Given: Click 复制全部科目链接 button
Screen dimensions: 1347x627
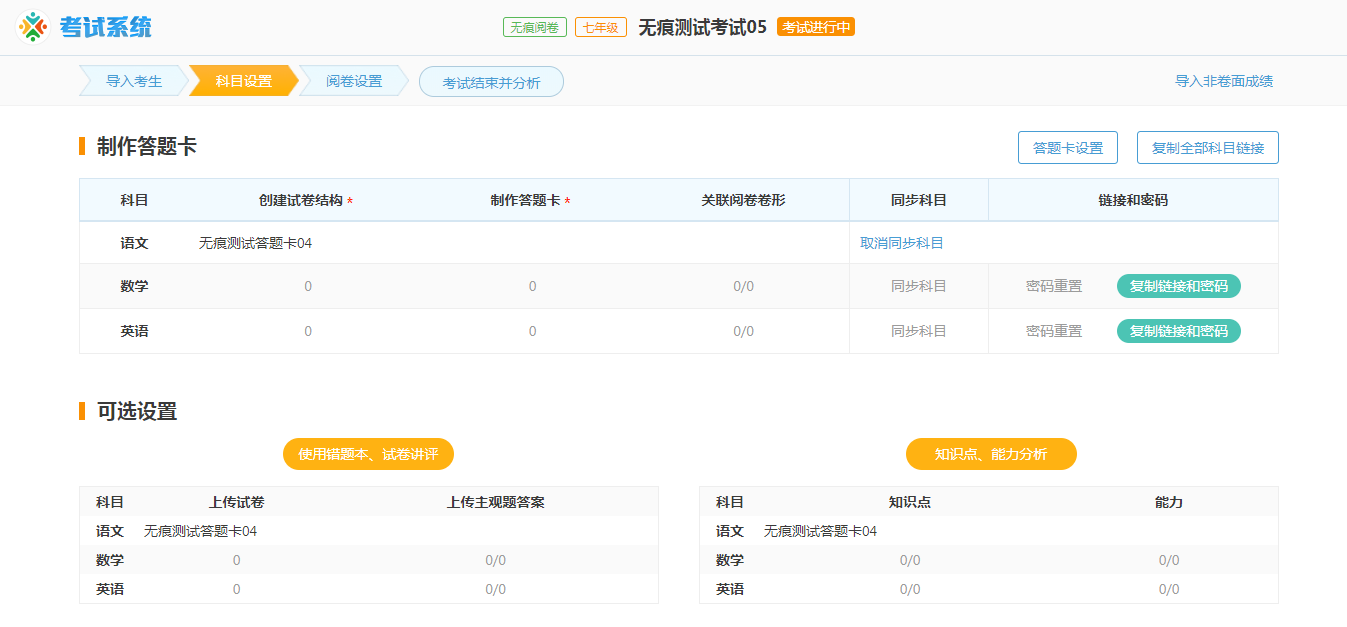Looking at the screenshot, I should click(1207, 147).
